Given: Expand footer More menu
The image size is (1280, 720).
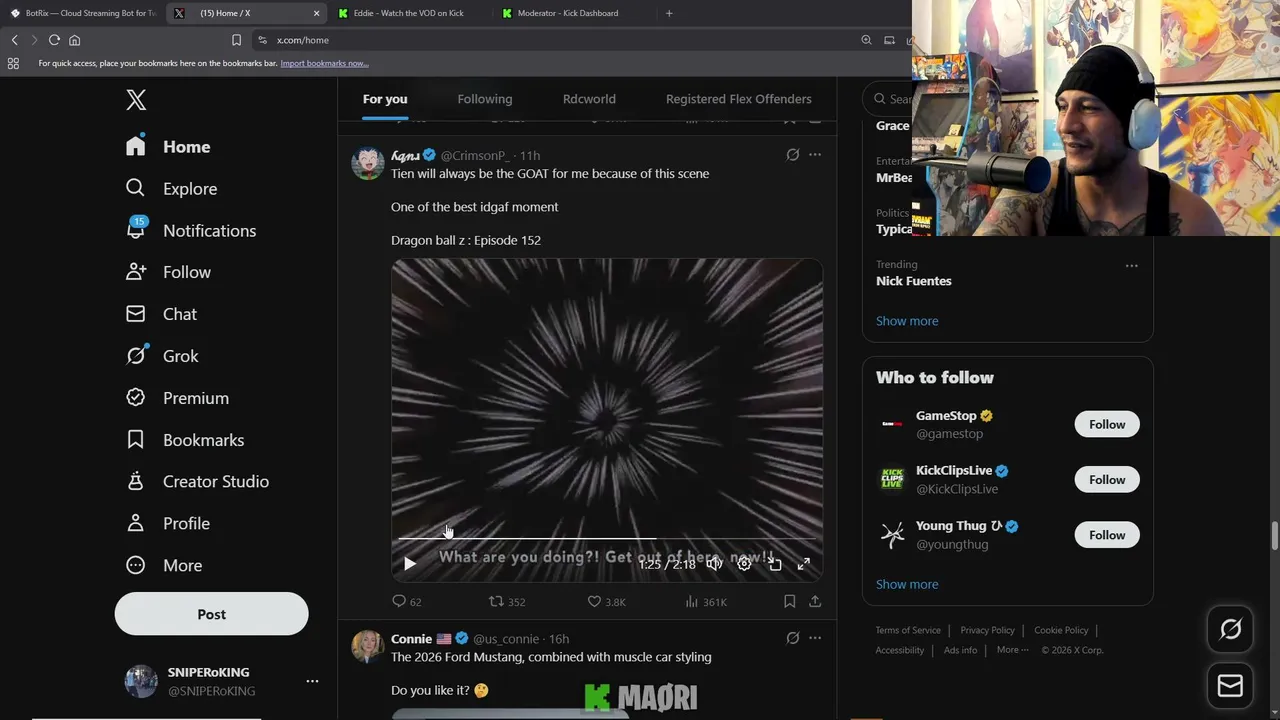Looking at the screenshot, I should [x=1012, y=650].
